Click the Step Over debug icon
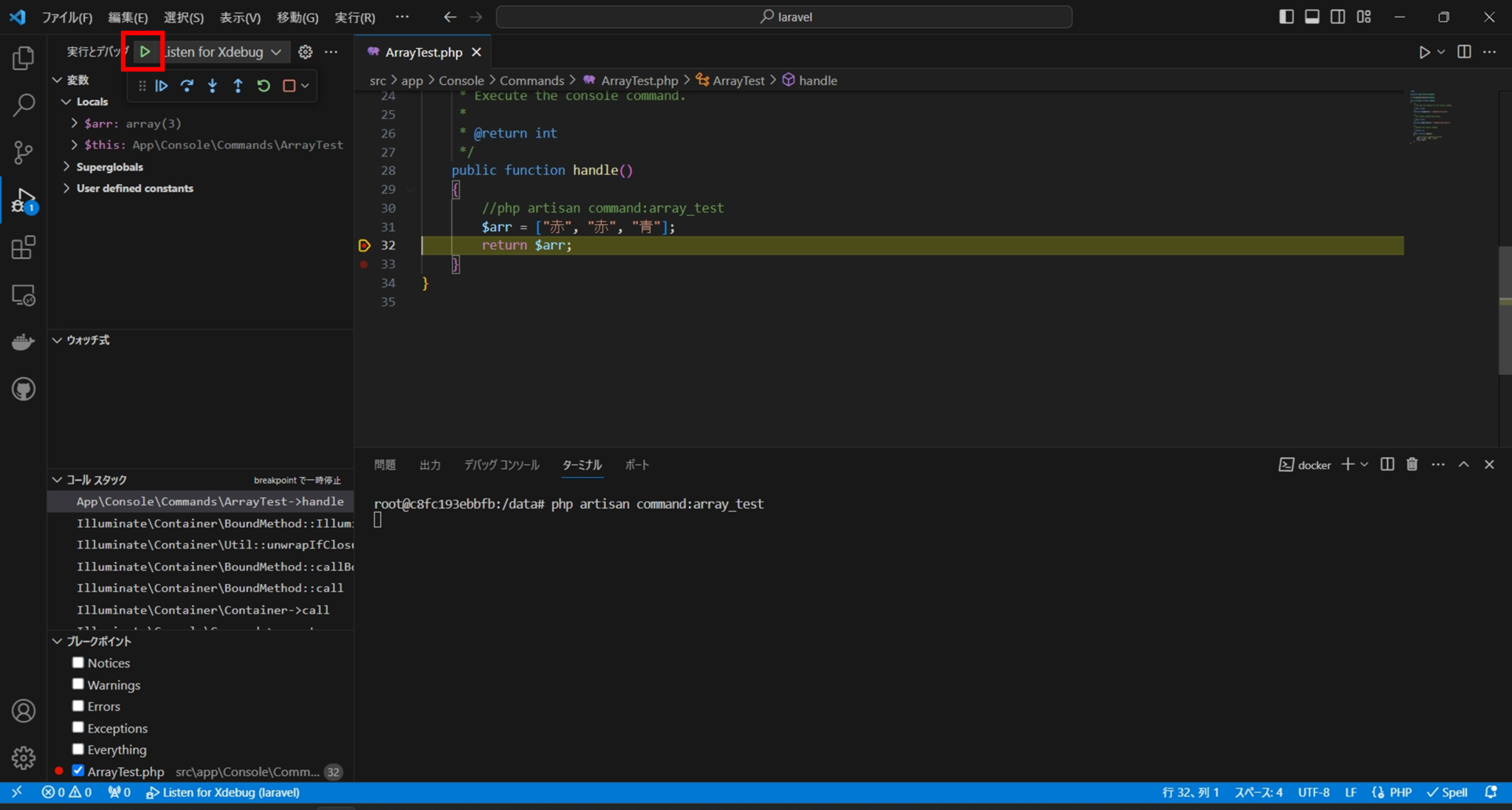The width and height of the screenshot is (1512, 810). point(188,86)
